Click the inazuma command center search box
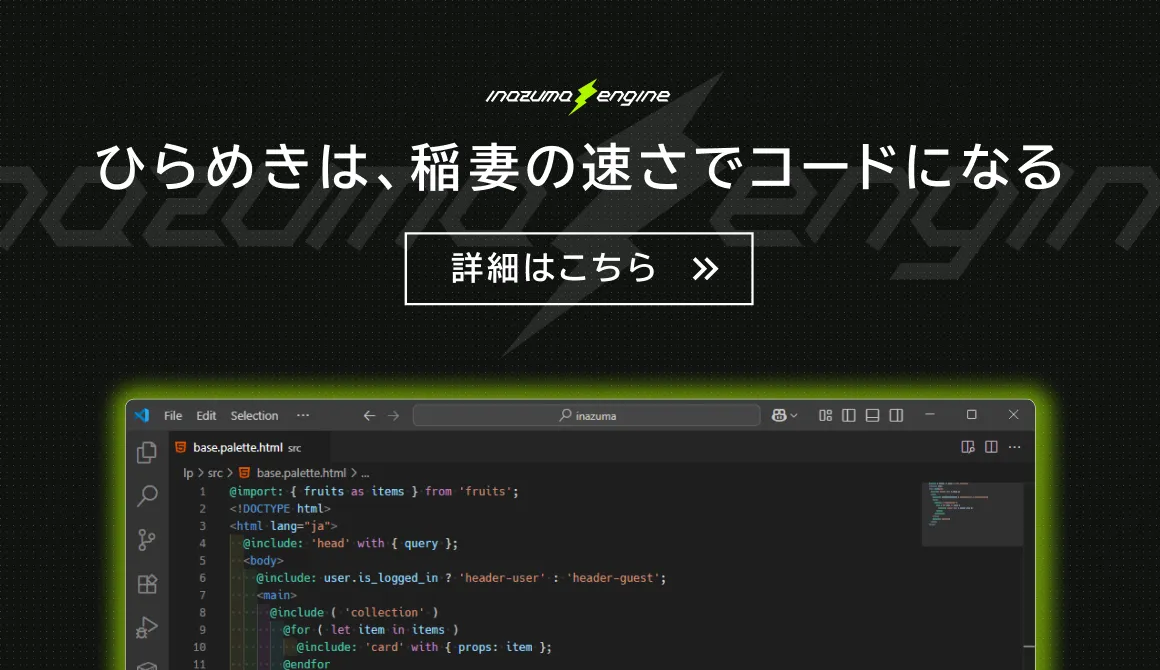This screenshot has width=1160, height=670. 587,416
